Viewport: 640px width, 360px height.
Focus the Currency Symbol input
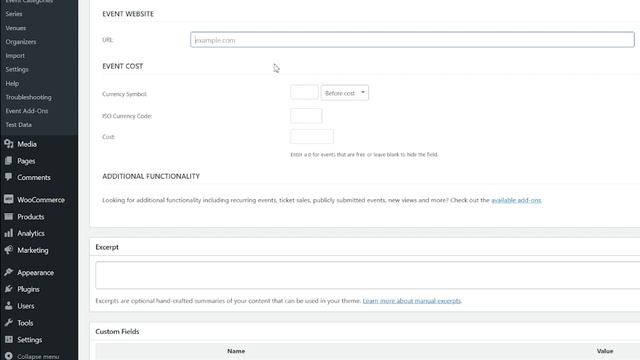(x=304, y=92)
